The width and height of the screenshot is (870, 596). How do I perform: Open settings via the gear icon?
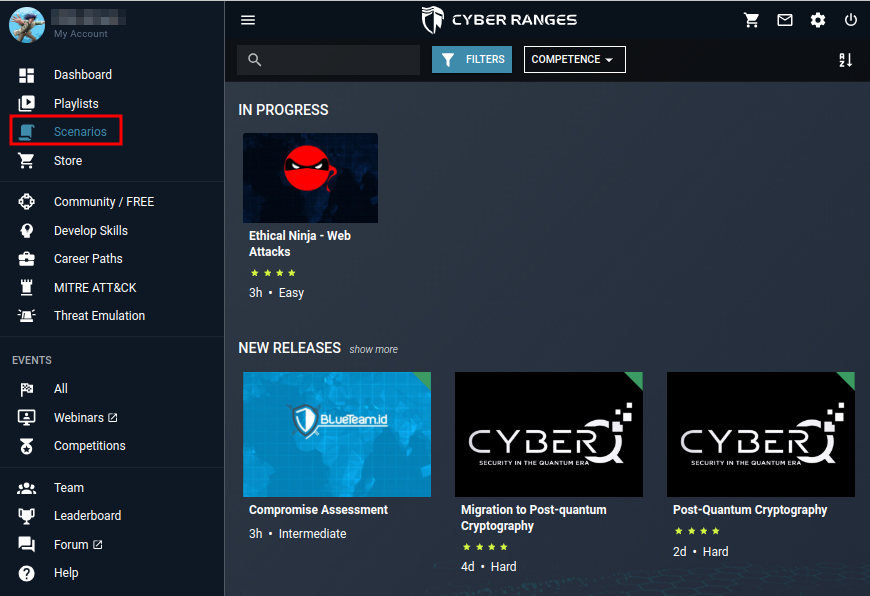coord(818,20)
